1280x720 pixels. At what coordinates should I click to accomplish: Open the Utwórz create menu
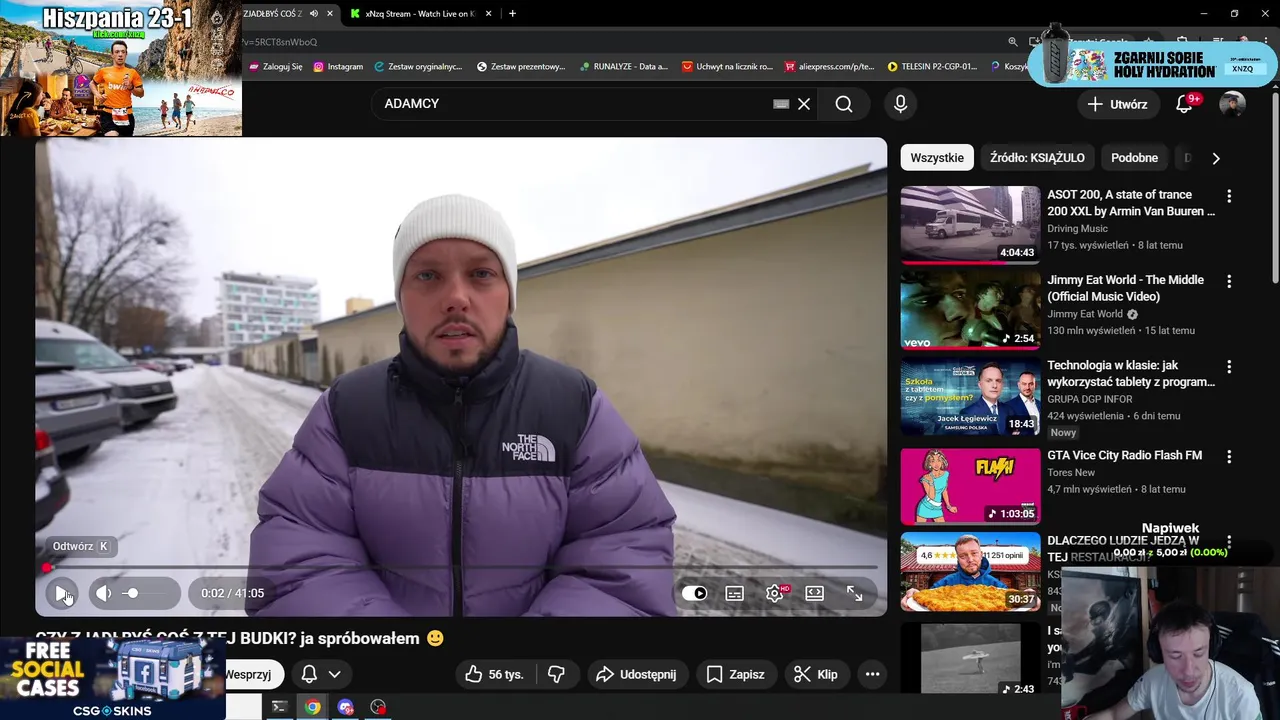1117,104
